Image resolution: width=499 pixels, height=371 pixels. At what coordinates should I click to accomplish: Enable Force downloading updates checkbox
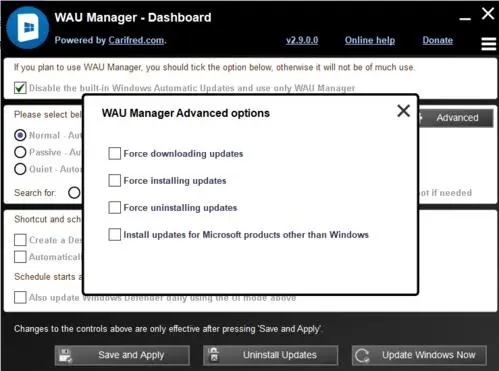[x=114, y=154]
